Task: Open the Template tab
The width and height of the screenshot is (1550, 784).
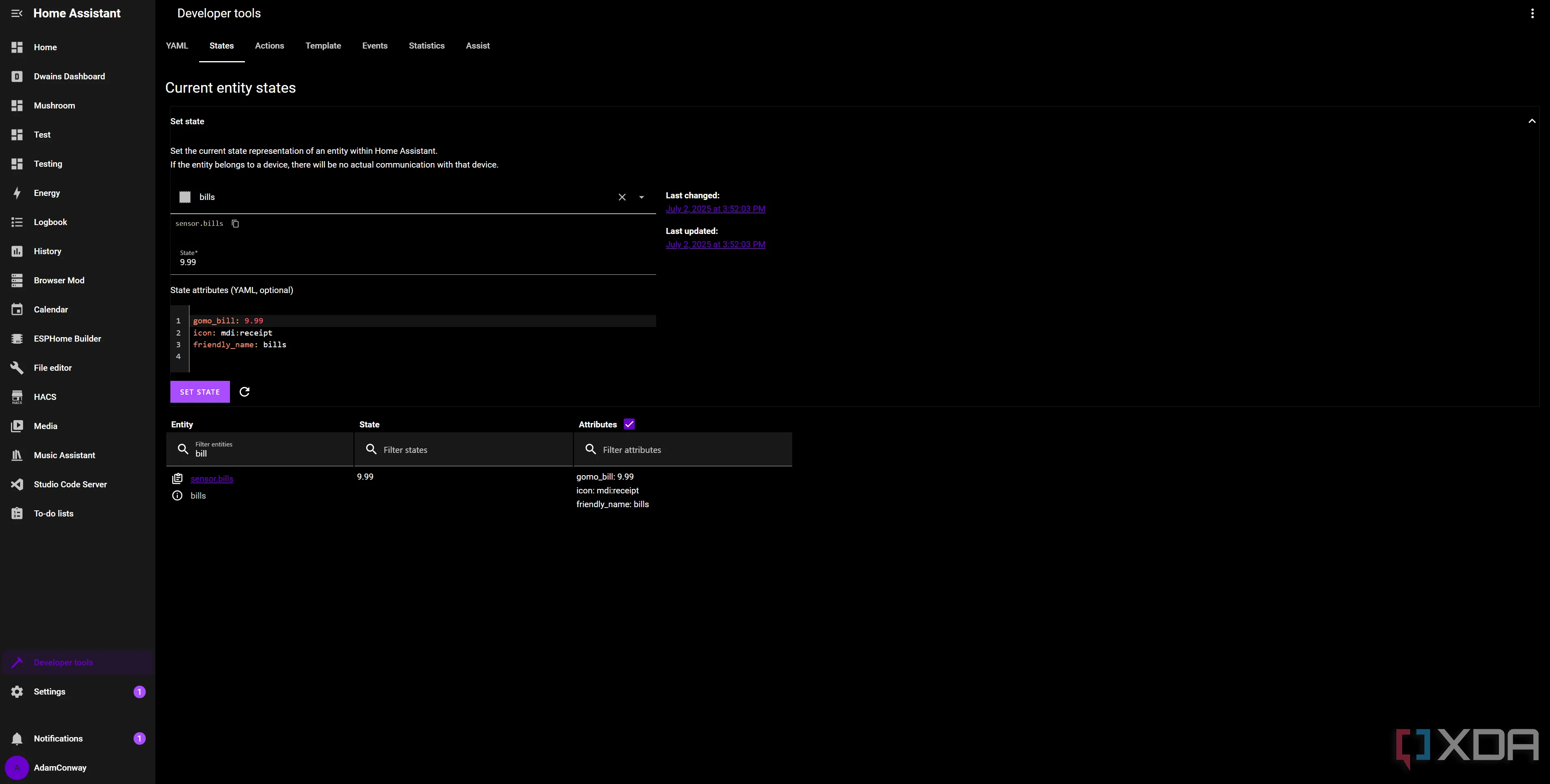Action: pos(323,46)
